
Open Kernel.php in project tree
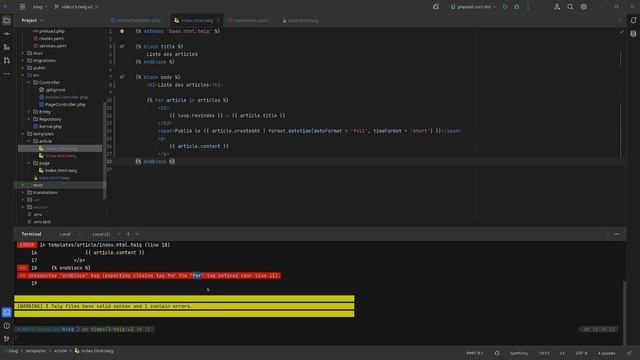coord(47,127)
